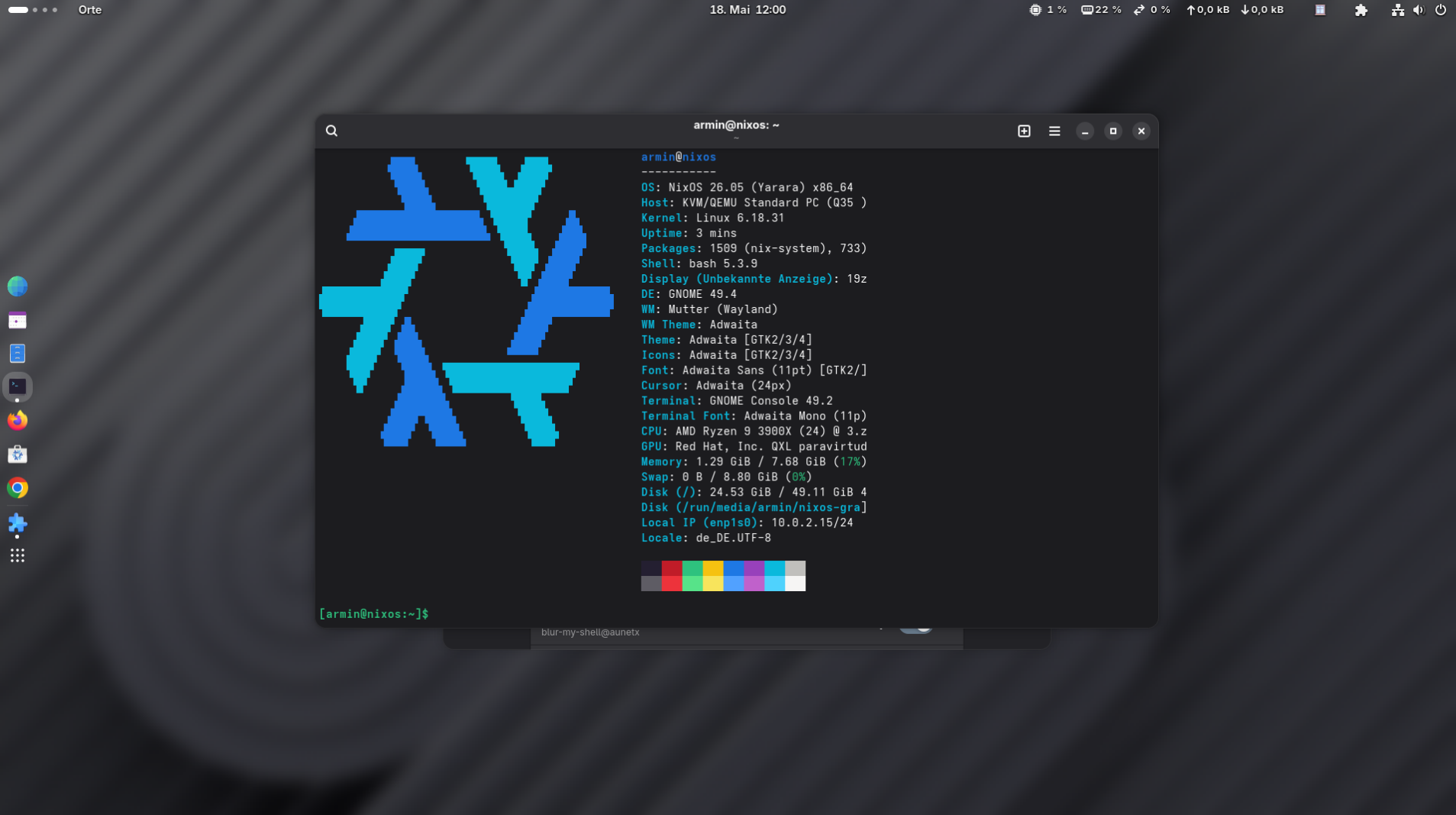1456x815 pixels.
Task: Click the 'Terminal Font: Adwaita Mono' line
Action: [x=754, y=417]
